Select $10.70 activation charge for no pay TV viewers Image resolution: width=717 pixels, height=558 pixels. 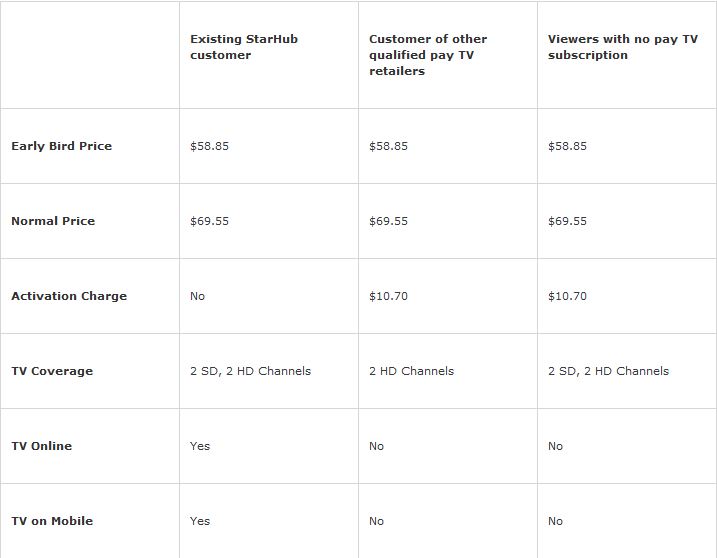point(567,296)
